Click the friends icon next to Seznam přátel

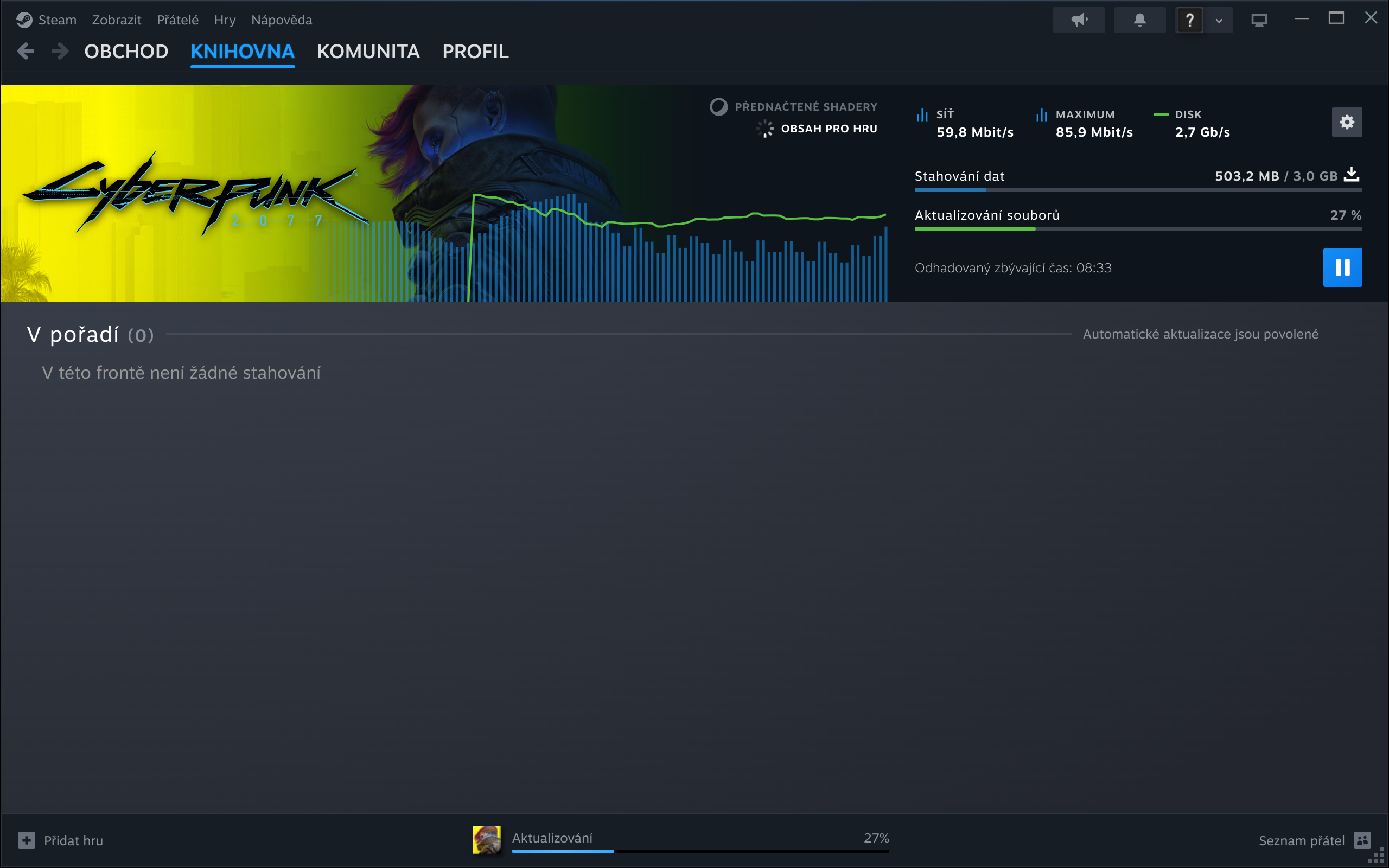pos(1362,840)
